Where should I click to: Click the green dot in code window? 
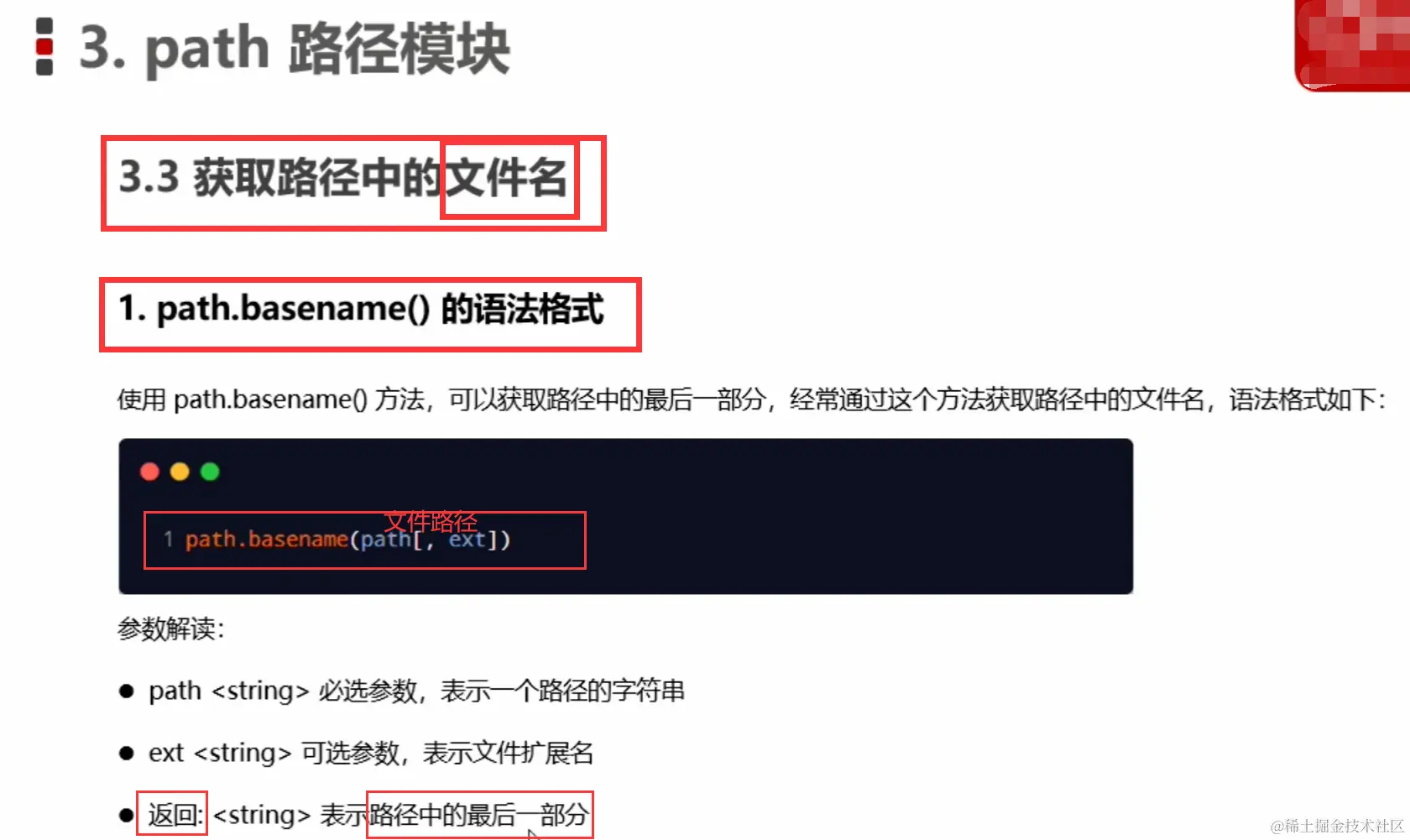[x=210, y=472]
